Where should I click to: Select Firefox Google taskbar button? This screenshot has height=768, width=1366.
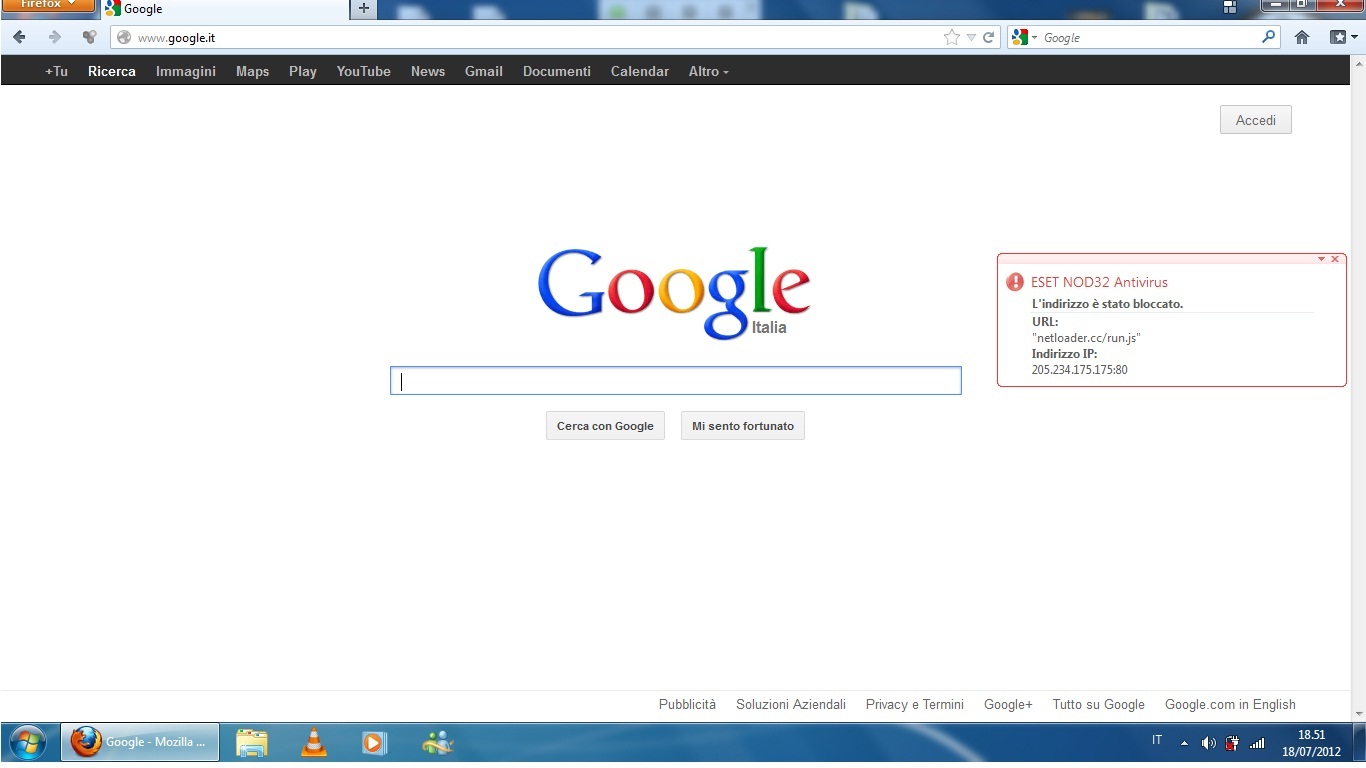tap(140, 742)
